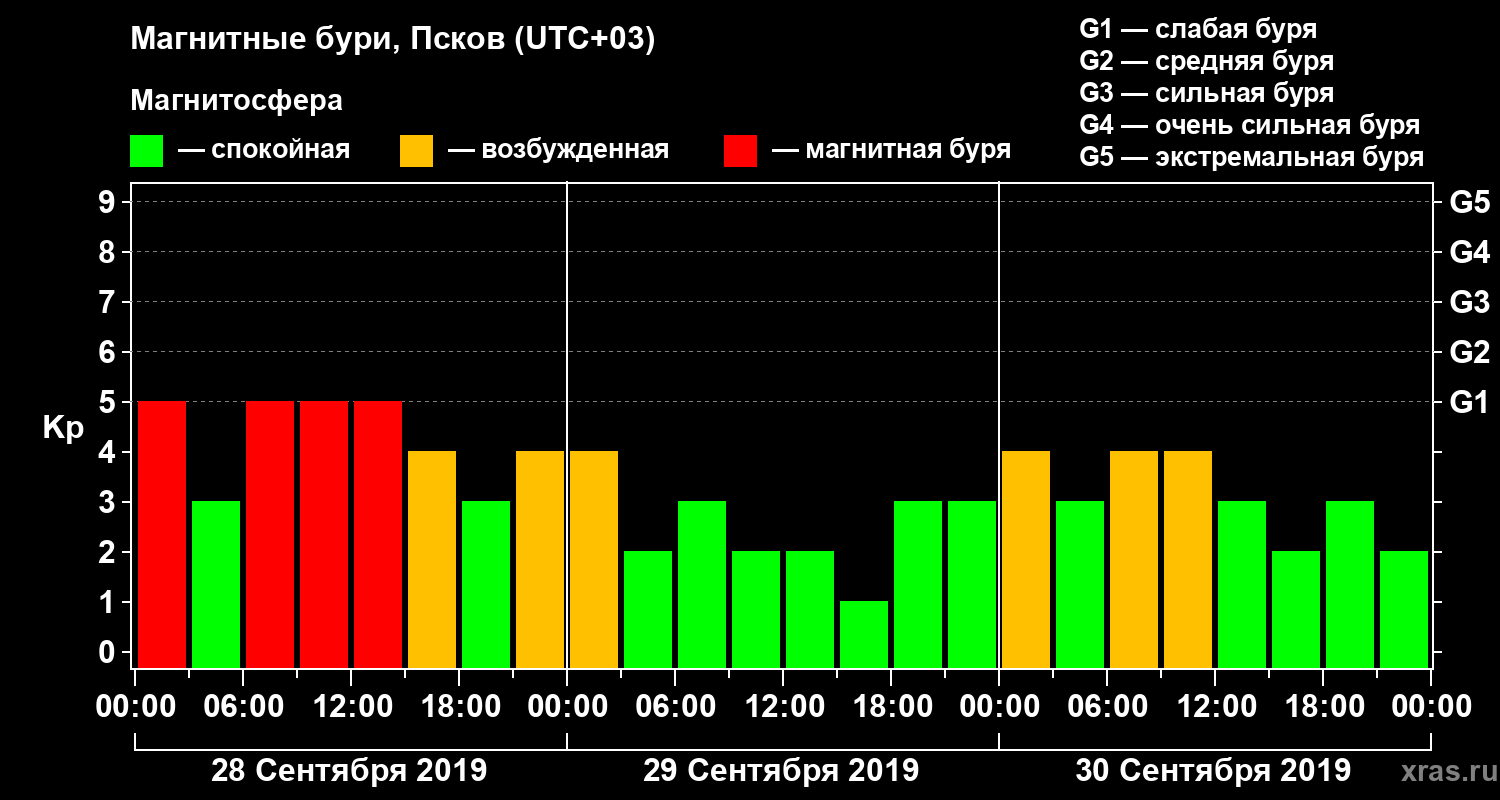Click the Kp 1 bar on 29 September
The height and width of the screenshot is (800, 1500).
coord(864,634)
